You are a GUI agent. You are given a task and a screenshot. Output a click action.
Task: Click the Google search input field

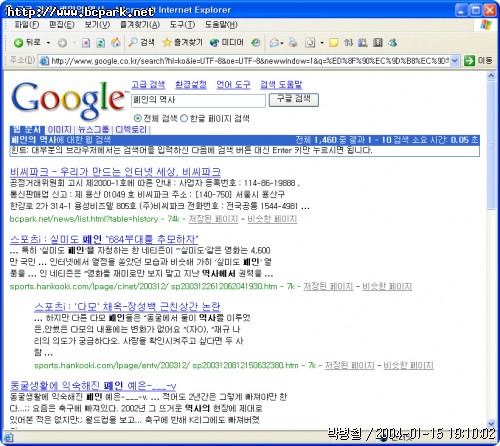(x=198, y=100)
